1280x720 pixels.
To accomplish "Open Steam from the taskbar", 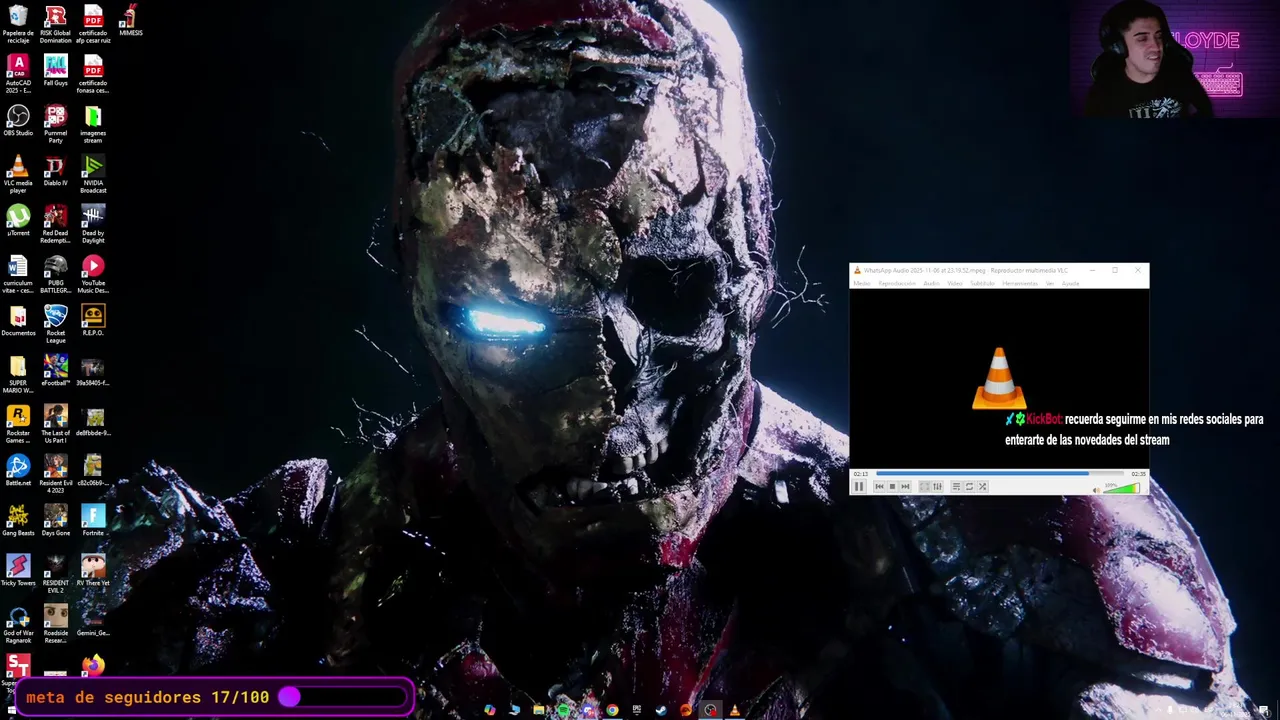I will pos(661,710).
